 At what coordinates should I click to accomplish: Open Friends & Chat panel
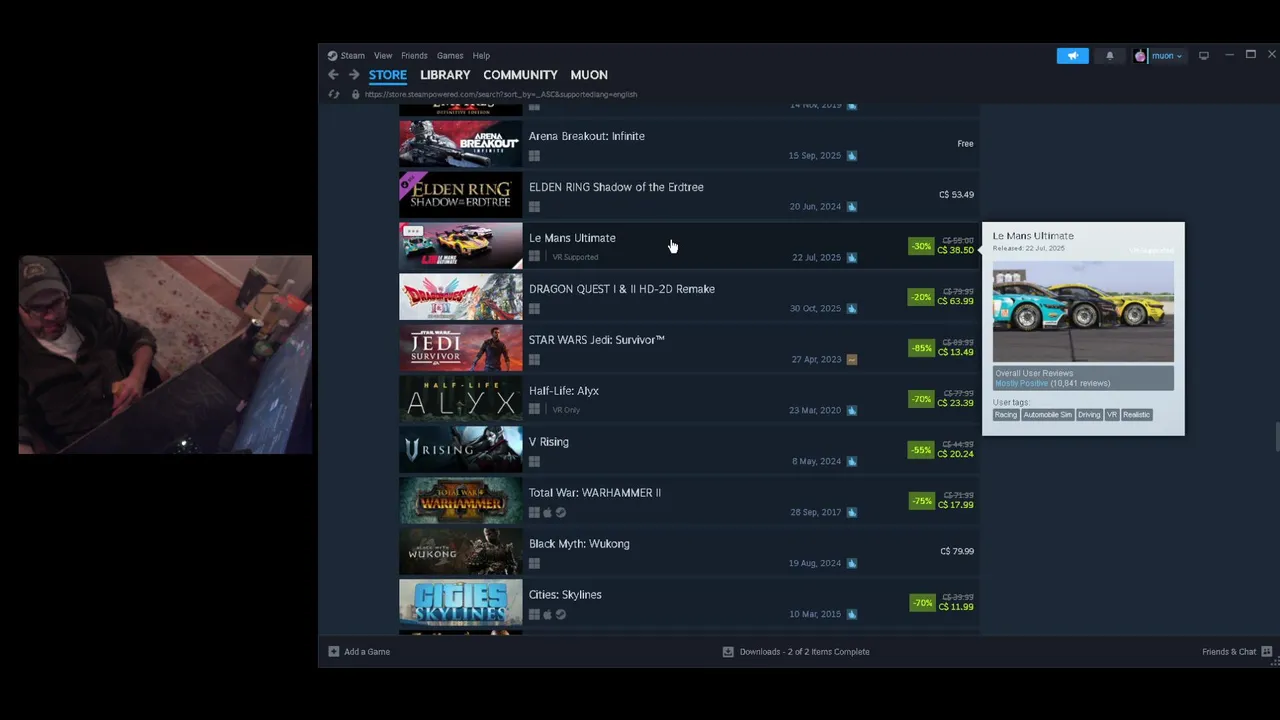1229,652
